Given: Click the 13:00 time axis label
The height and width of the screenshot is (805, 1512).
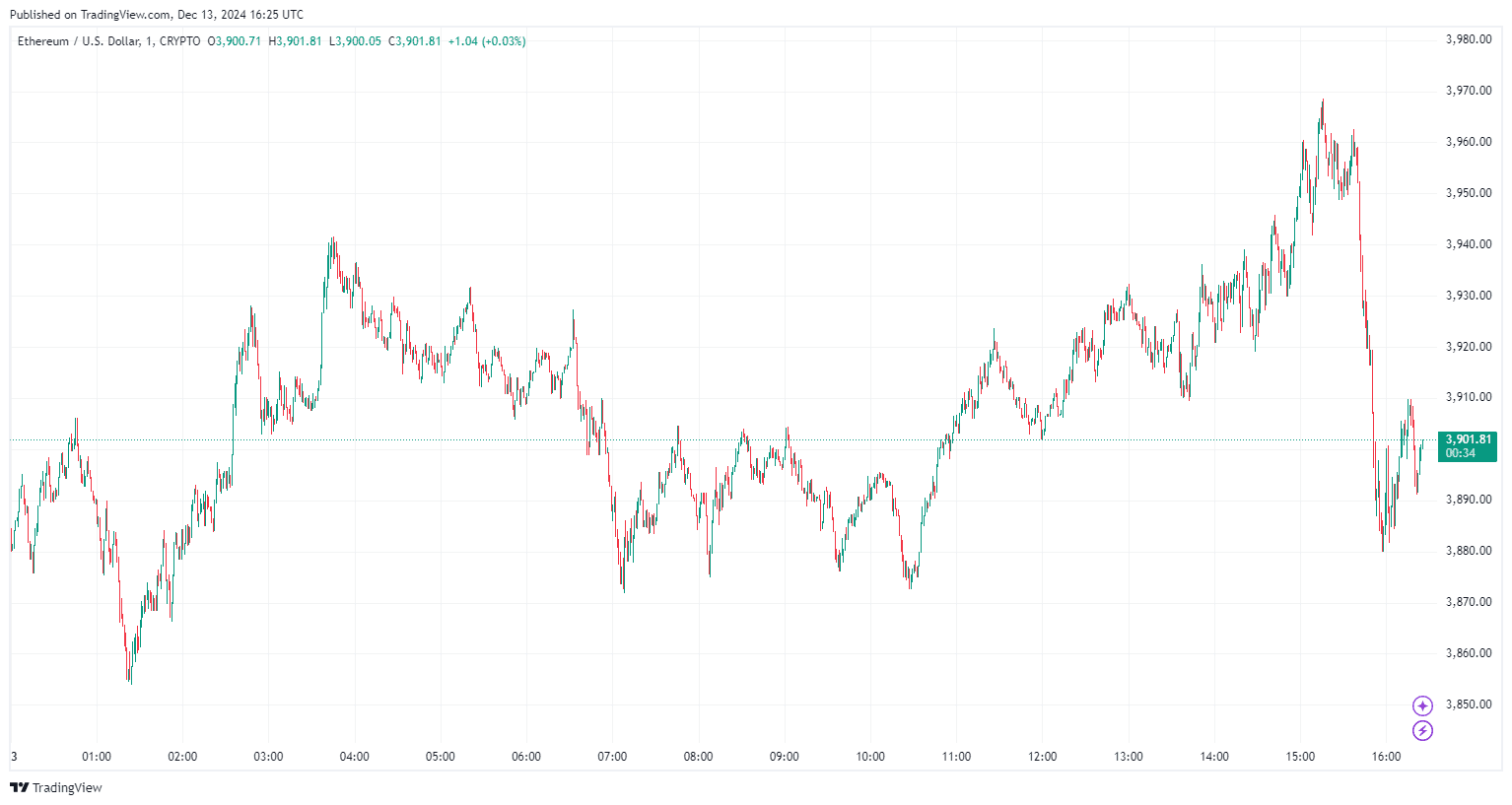Looking at the screenshot, I should coord(1129,757).
